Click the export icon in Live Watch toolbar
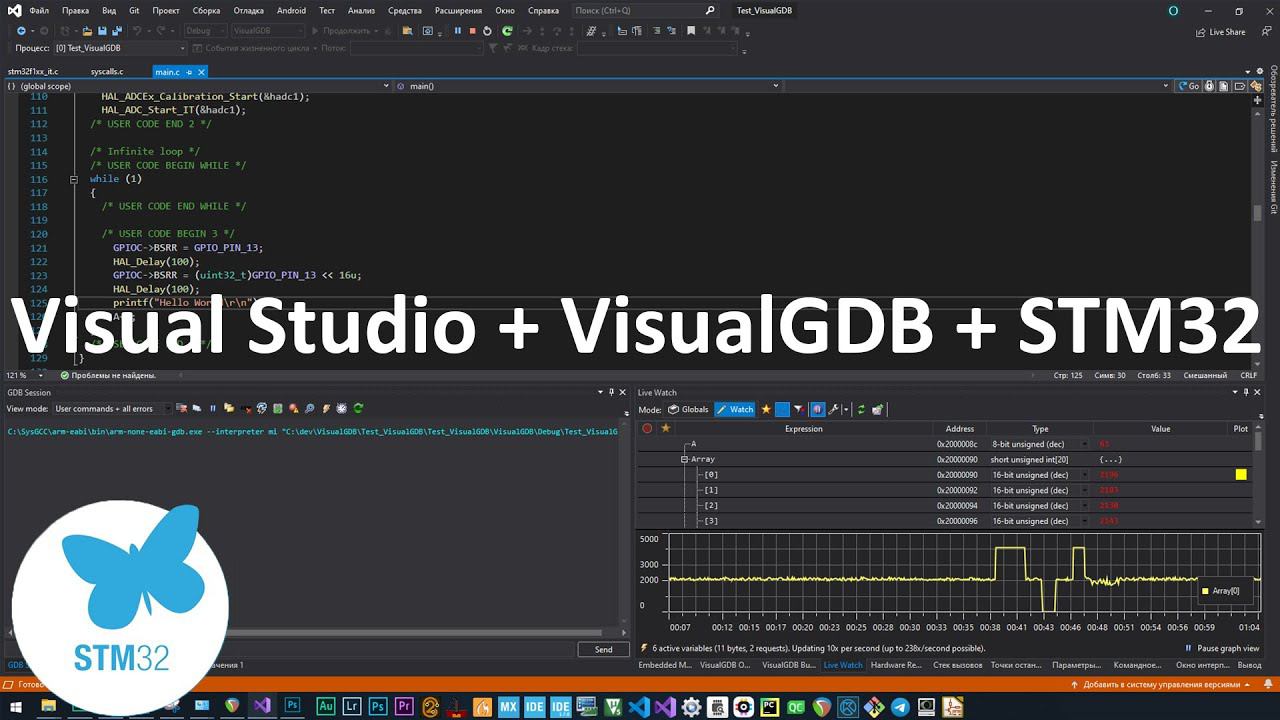Image resolution: width=1280 pixels, height=720 pixels. [877, 409]
